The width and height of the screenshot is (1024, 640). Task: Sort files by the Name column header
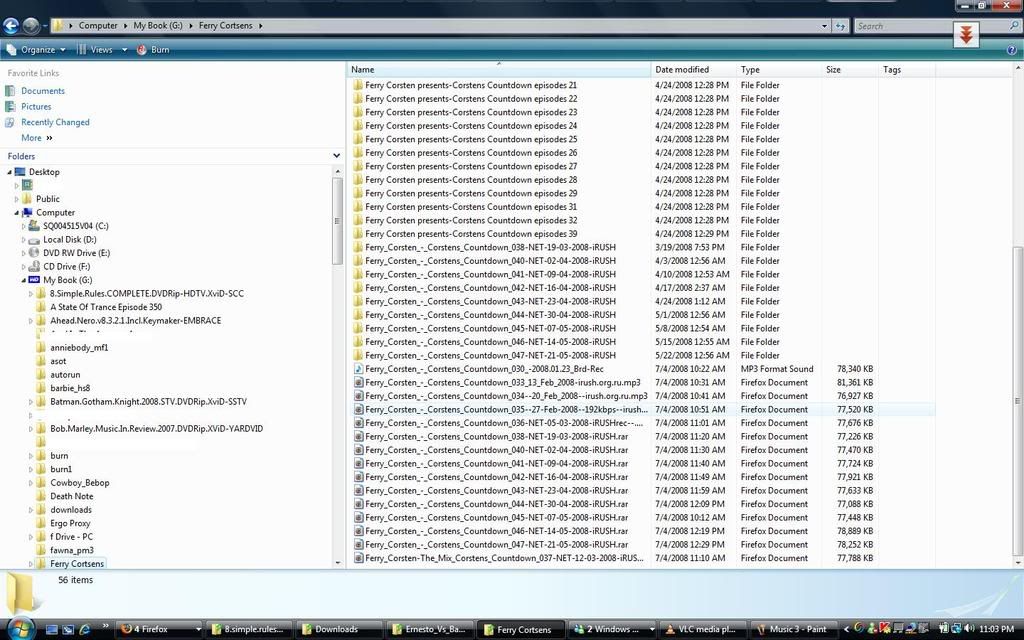[499, 69]
